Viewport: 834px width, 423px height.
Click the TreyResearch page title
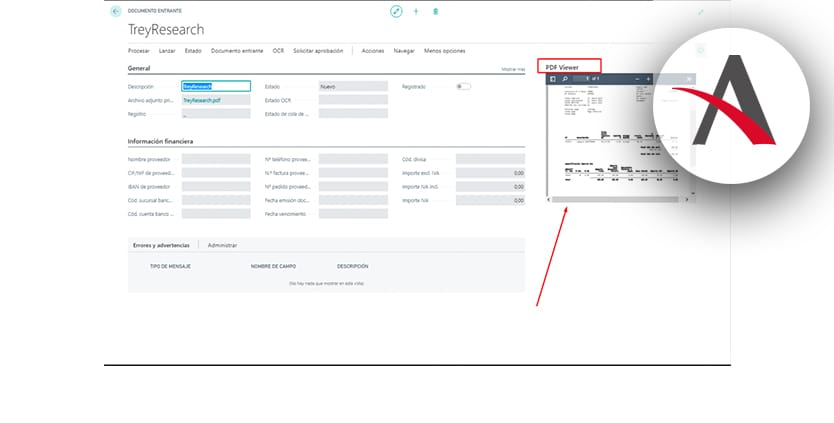(x=166, y=30)
